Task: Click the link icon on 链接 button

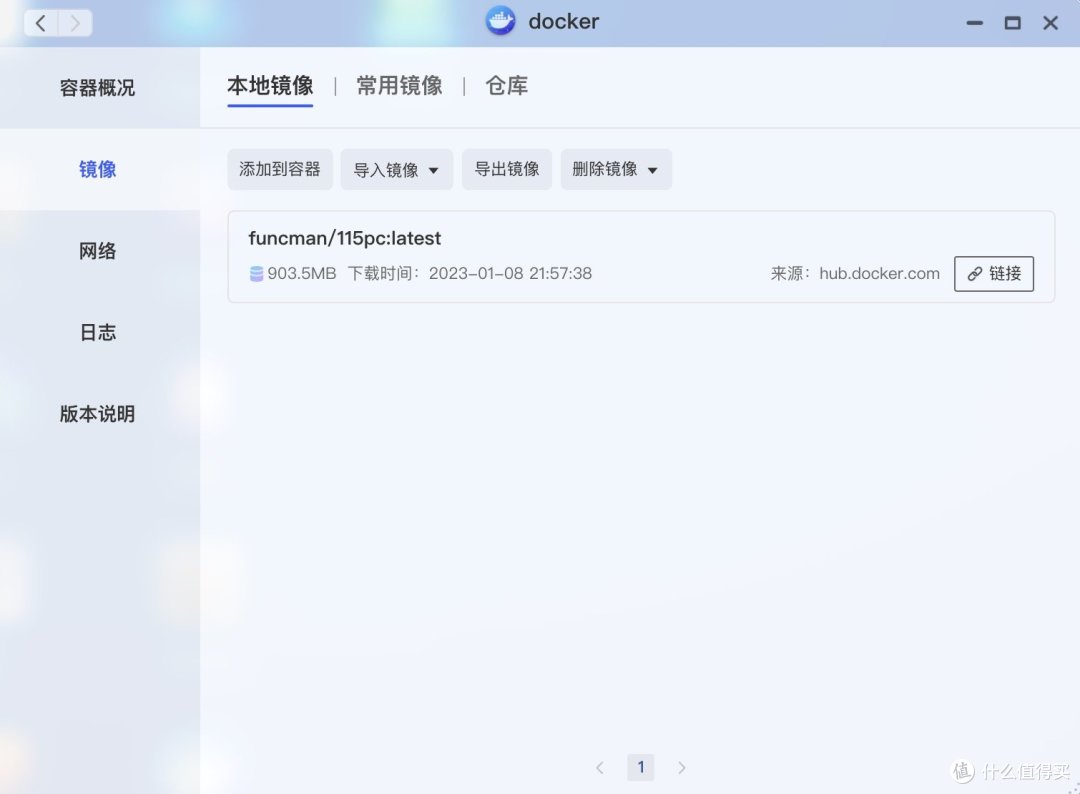Action: (976, 273)
